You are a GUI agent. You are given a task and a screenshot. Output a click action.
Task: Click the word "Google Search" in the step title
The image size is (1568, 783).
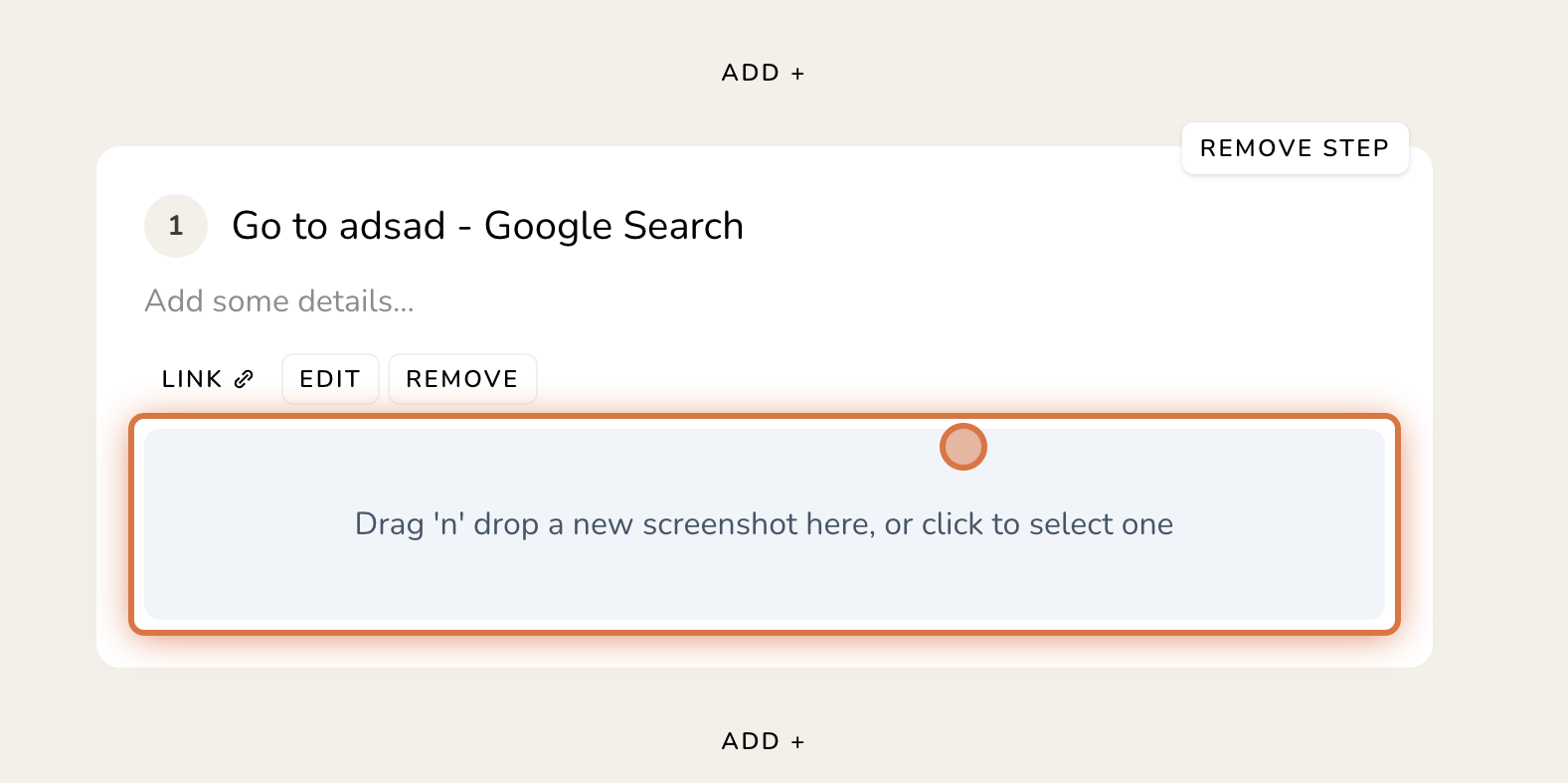click(613, 226)
